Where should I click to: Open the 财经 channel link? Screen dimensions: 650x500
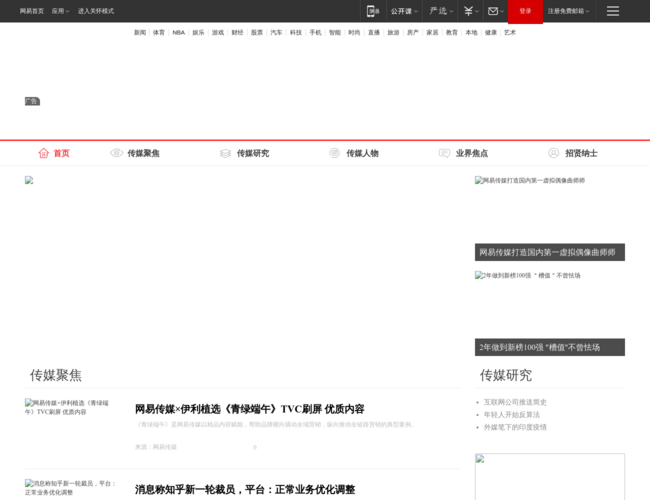(x=237, y=32)
